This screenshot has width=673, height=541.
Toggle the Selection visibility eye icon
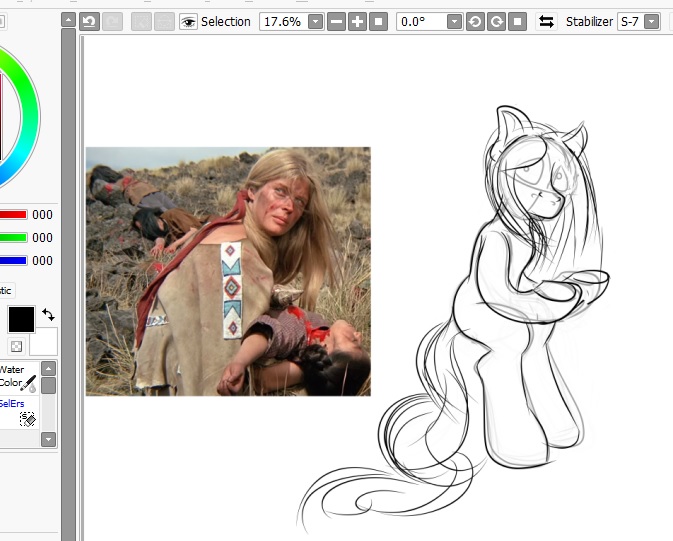coord(188,21)
